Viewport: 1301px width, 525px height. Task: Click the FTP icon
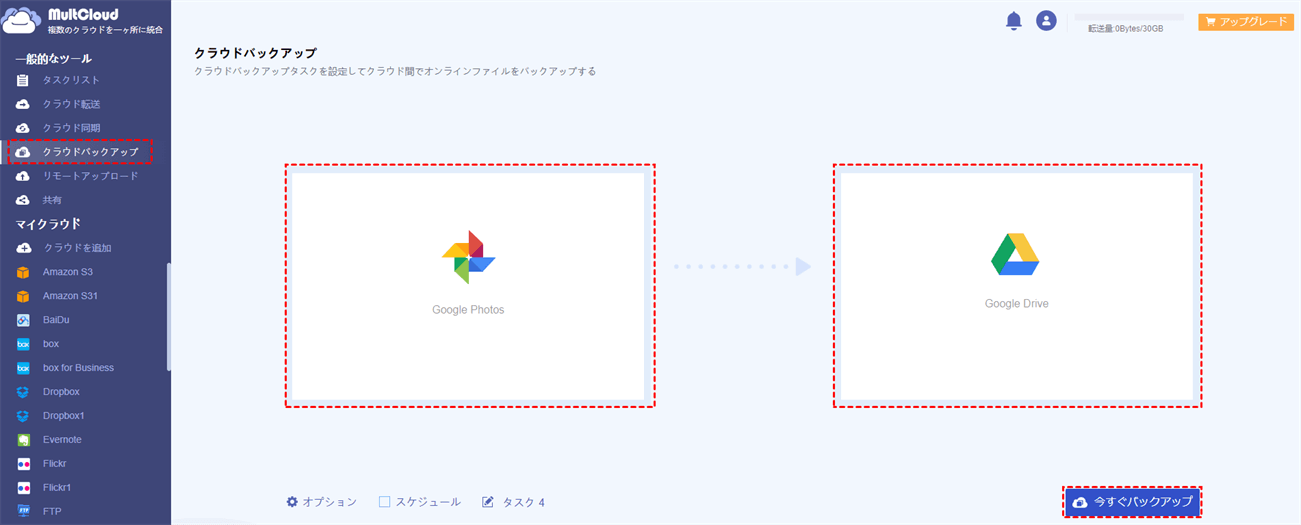click(23, 511)
